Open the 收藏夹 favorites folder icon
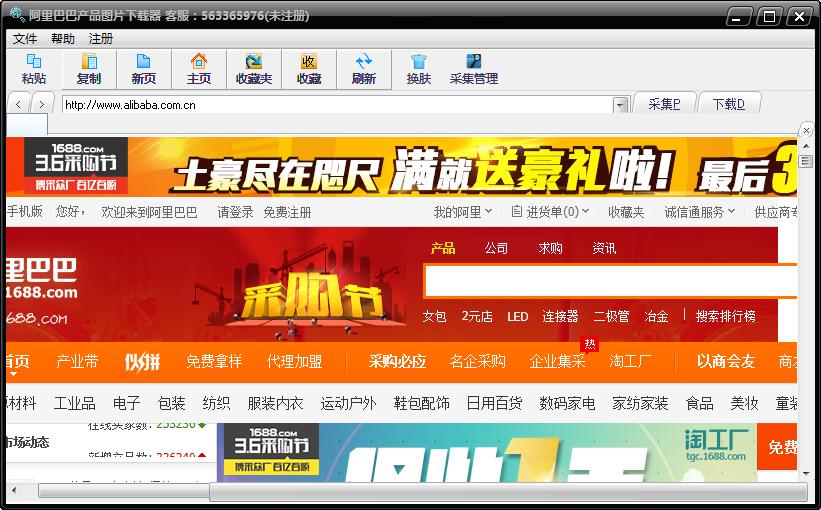The image size is (821, 510). (254, 69)
